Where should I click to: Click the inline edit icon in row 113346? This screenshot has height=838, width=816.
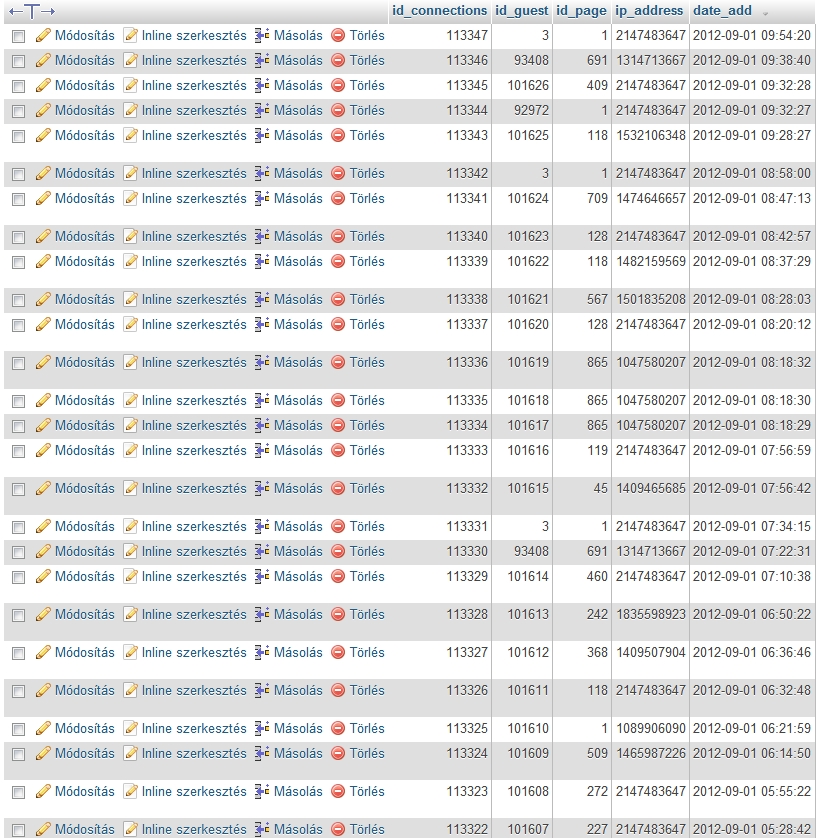[x=130, y=60]
